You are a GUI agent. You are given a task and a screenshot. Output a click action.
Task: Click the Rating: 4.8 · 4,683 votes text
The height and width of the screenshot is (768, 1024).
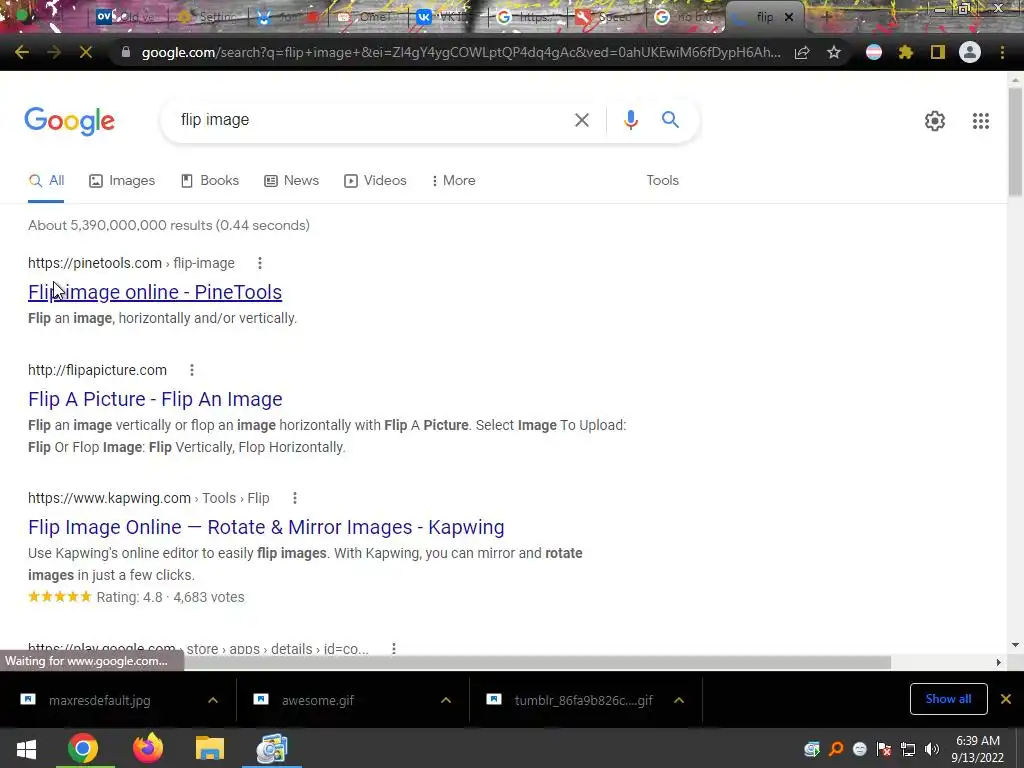tap(170, 597)
